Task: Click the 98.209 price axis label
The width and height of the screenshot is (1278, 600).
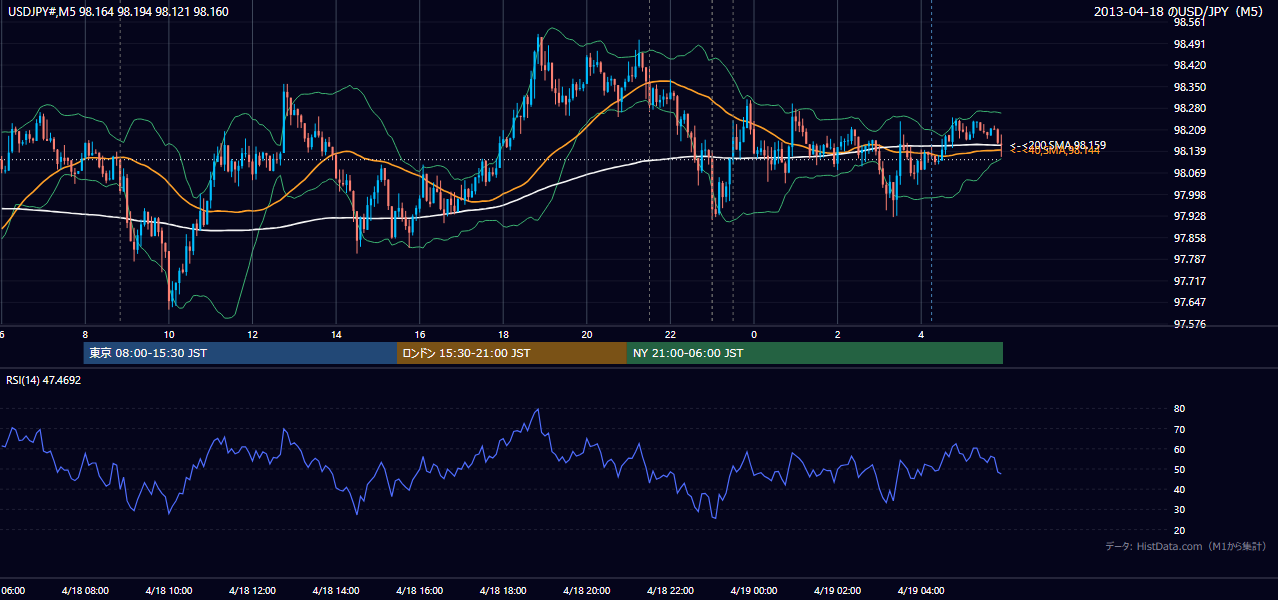Action: pos(1189,130)
